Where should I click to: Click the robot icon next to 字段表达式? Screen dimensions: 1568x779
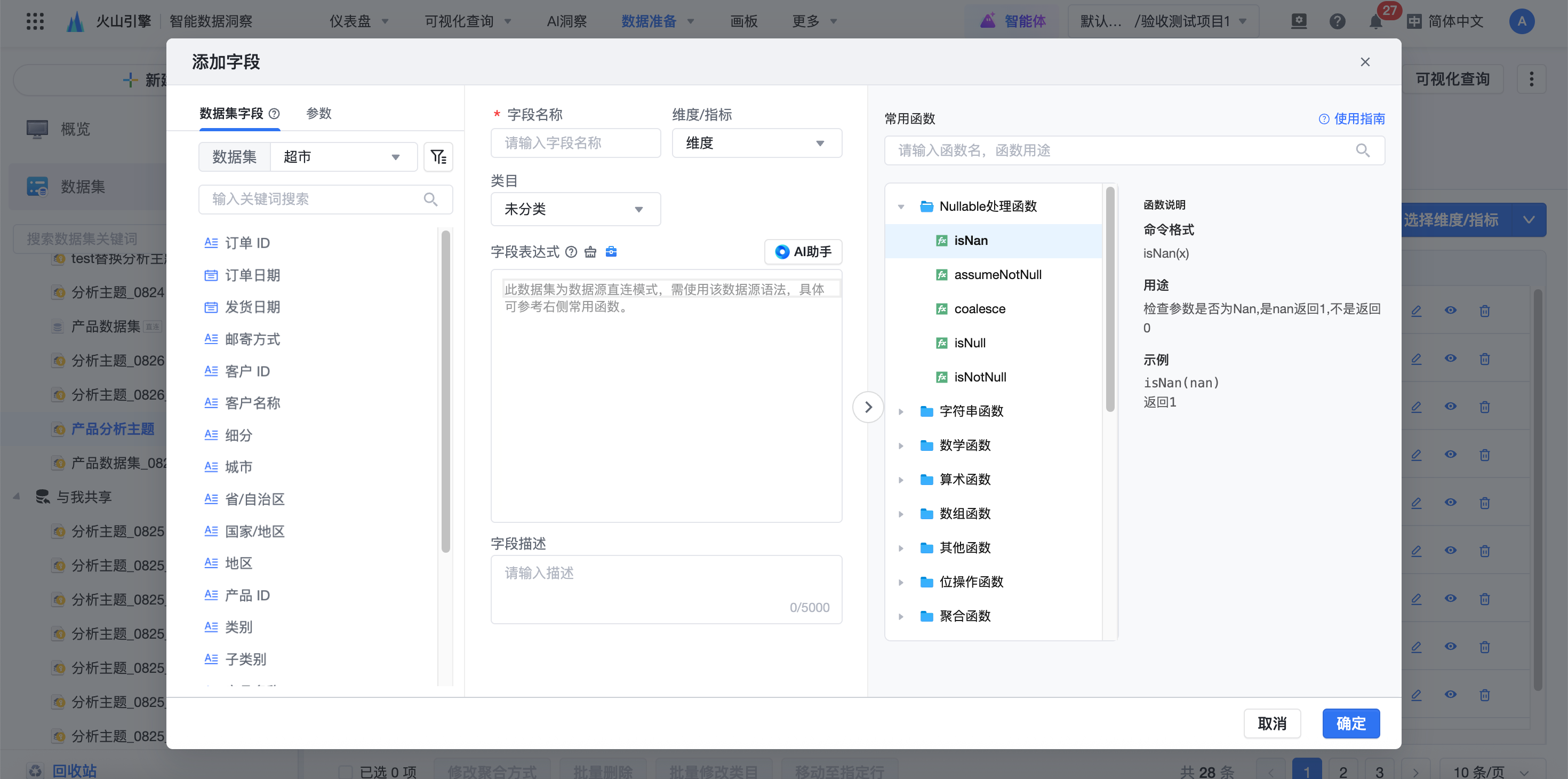(x=590, y=251)
